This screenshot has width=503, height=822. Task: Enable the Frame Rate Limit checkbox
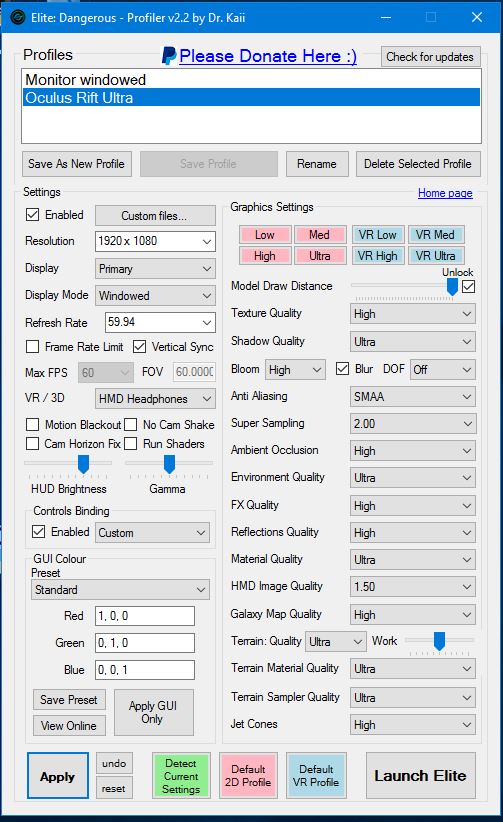(33, 347)
